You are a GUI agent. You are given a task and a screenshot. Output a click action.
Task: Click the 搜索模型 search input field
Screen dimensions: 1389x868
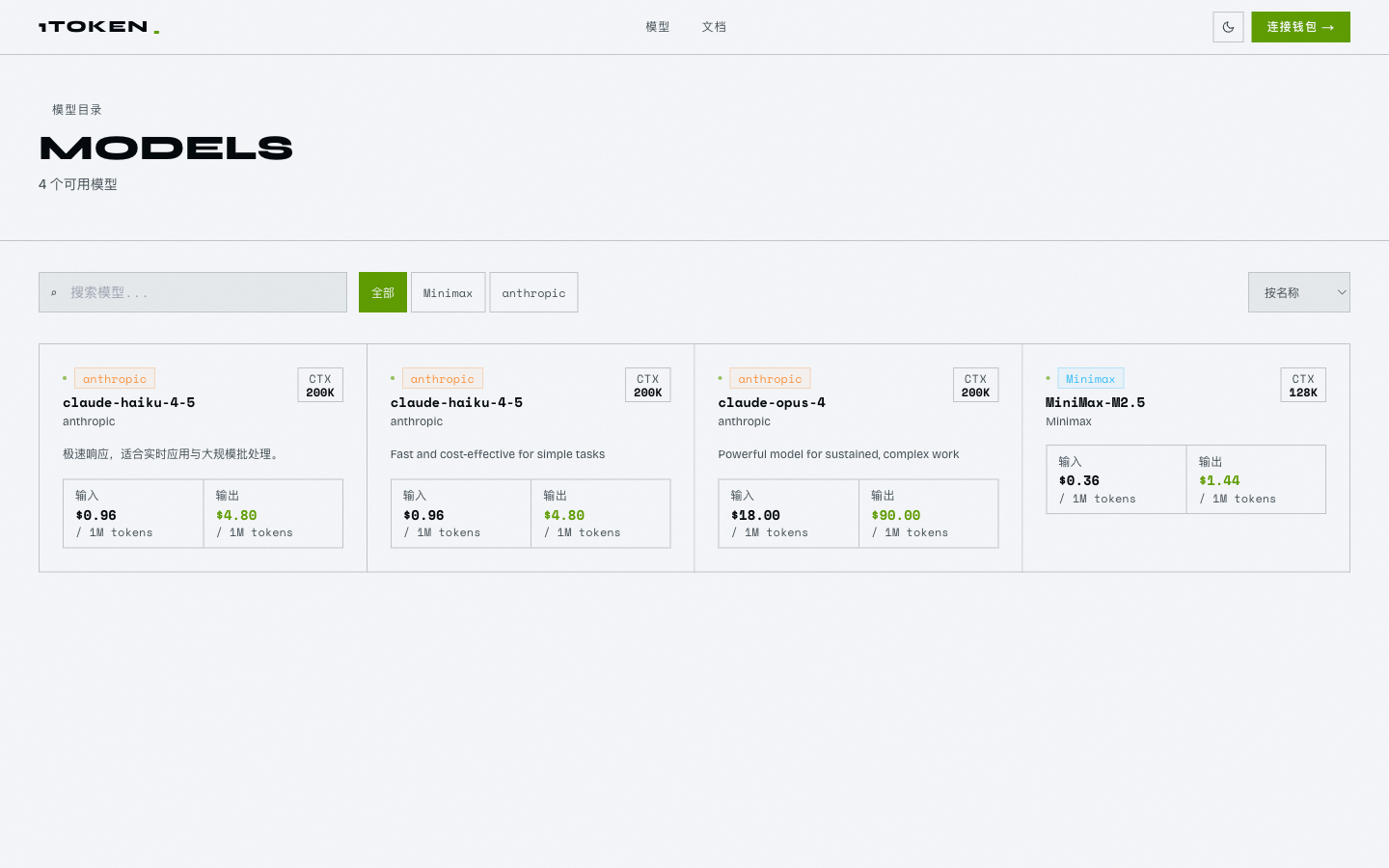(193, 291)
